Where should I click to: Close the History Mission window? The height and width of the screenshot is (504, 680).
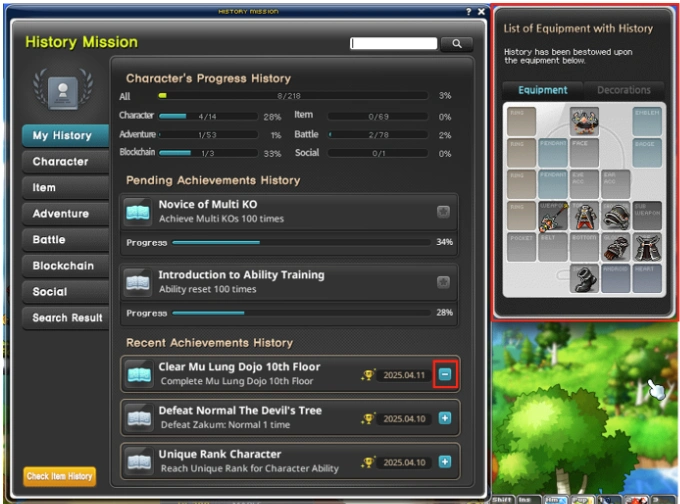(x=481, y=12)
